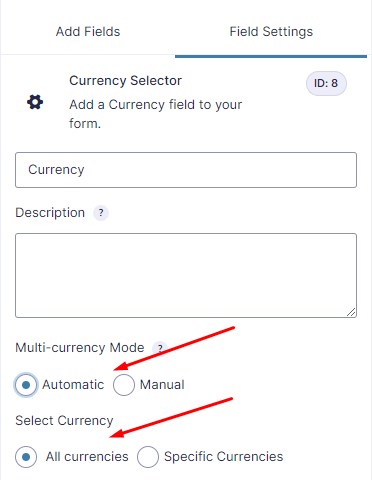Choose the Specific Currencies radio circle
The image size is (372, 480).
(x=148, y=457)
